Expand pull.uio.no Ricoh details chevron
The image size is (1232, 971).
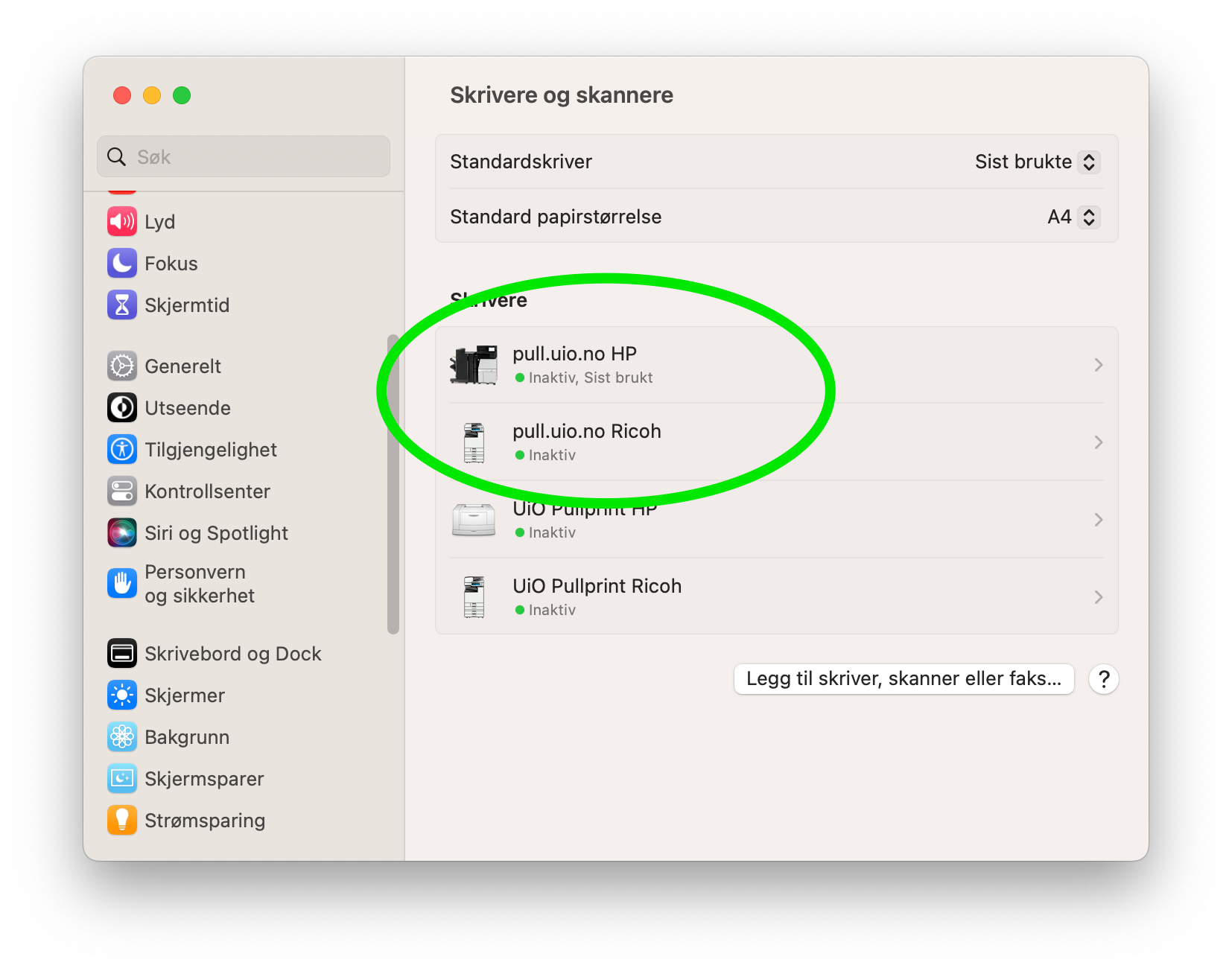(1099, 442)
